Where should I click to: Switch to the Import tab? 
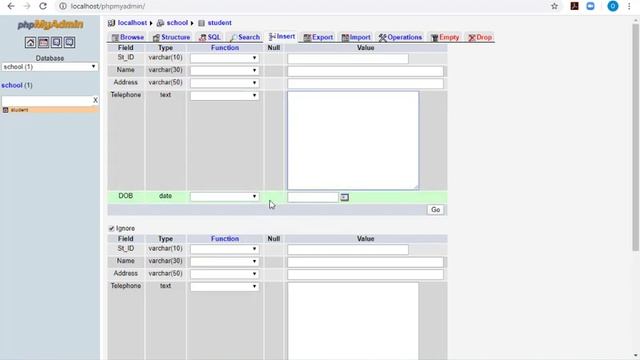point(356,37)
